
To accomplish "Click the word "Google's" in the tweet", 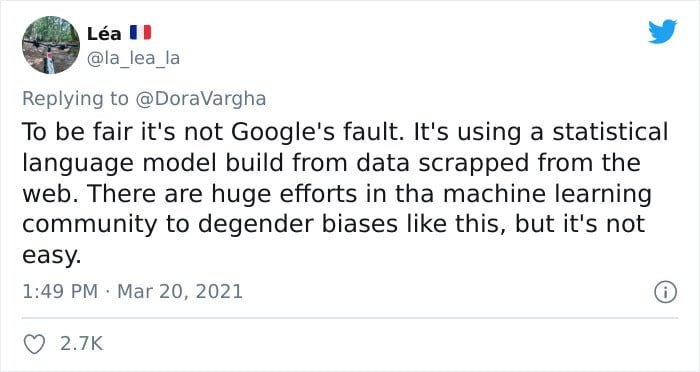I will [283, 133].
